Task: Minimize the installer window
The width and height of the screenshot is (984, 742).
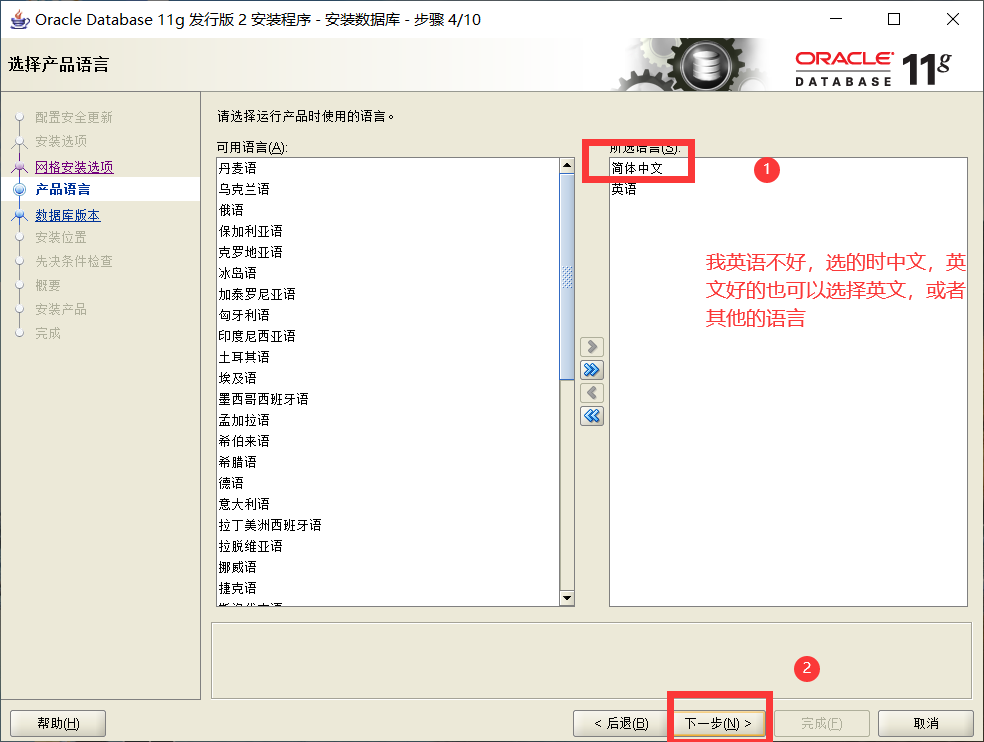Action: click(x=836, y=19)
